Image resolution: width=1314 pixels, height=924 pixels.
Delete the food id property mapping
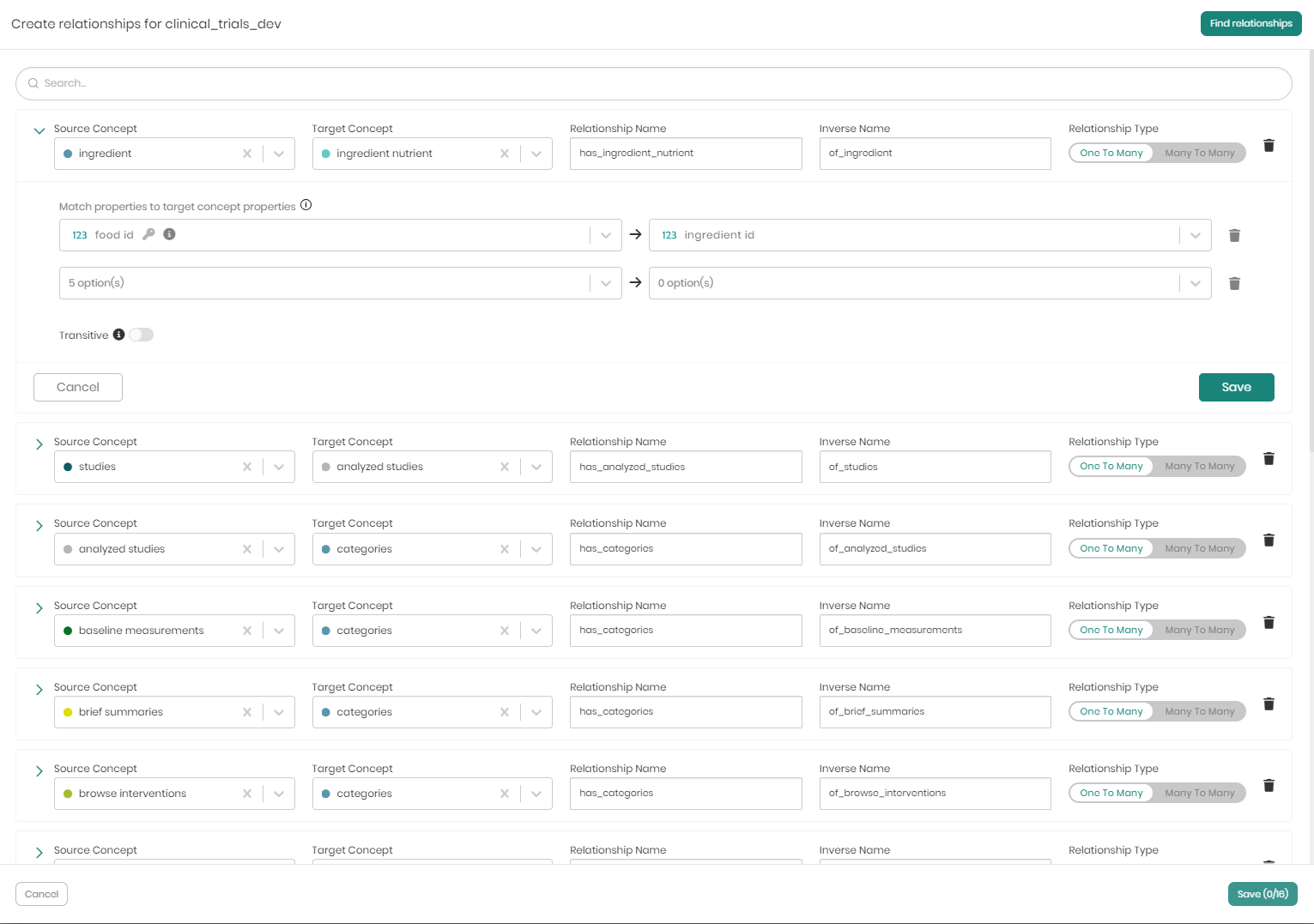pos(1234,235)
